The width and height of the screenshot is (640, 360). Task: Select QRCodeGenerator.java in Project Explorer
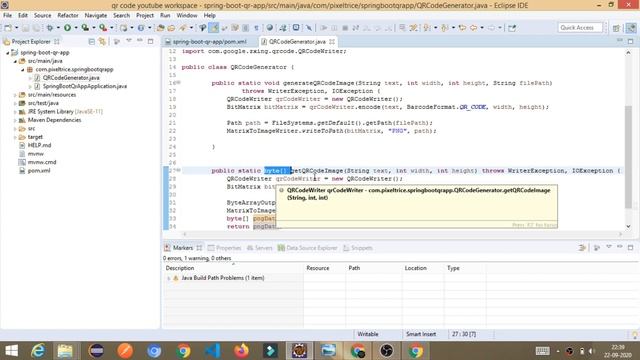pos(71,78)
